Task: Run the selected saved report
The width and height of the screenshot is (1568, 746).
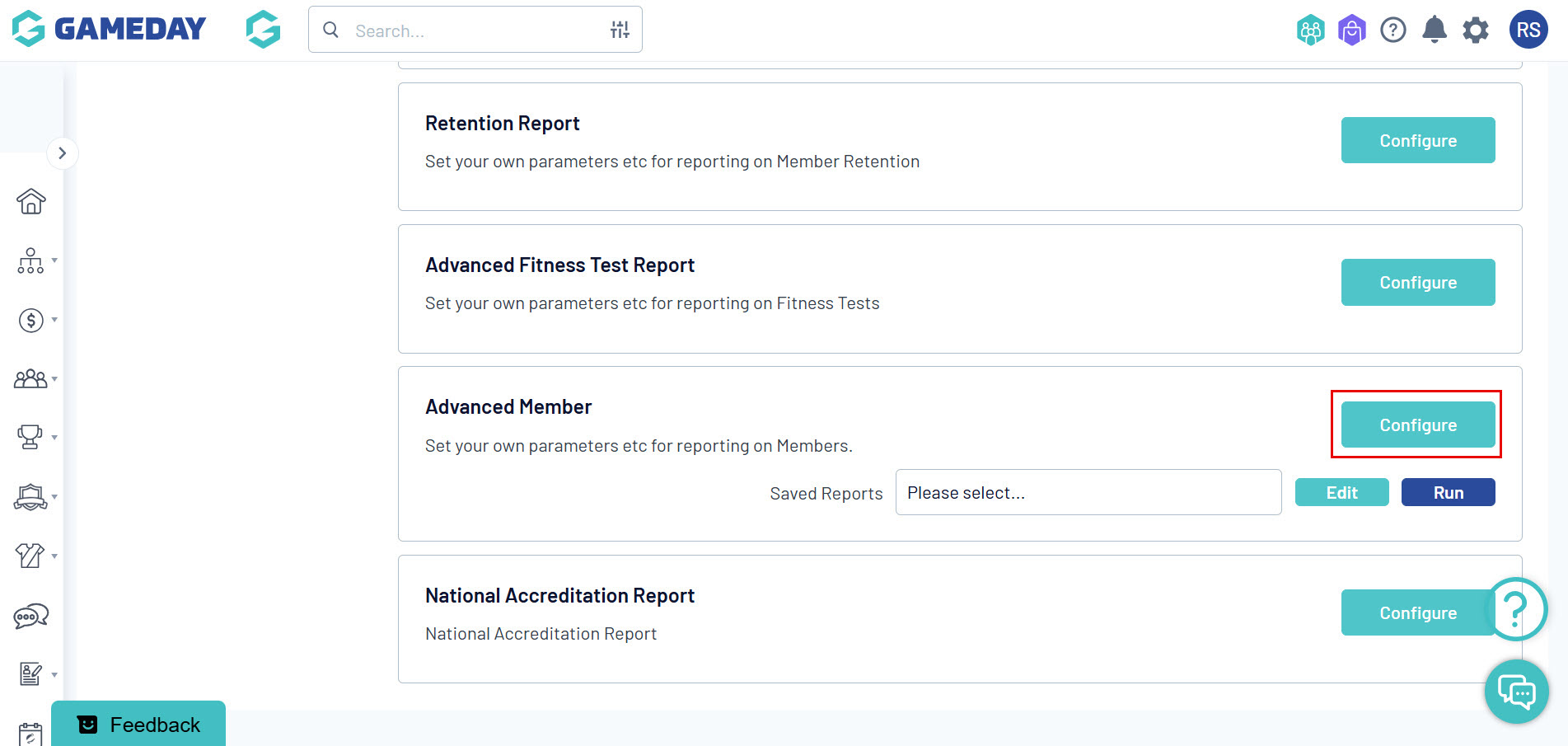Action: pos(1449,492)
